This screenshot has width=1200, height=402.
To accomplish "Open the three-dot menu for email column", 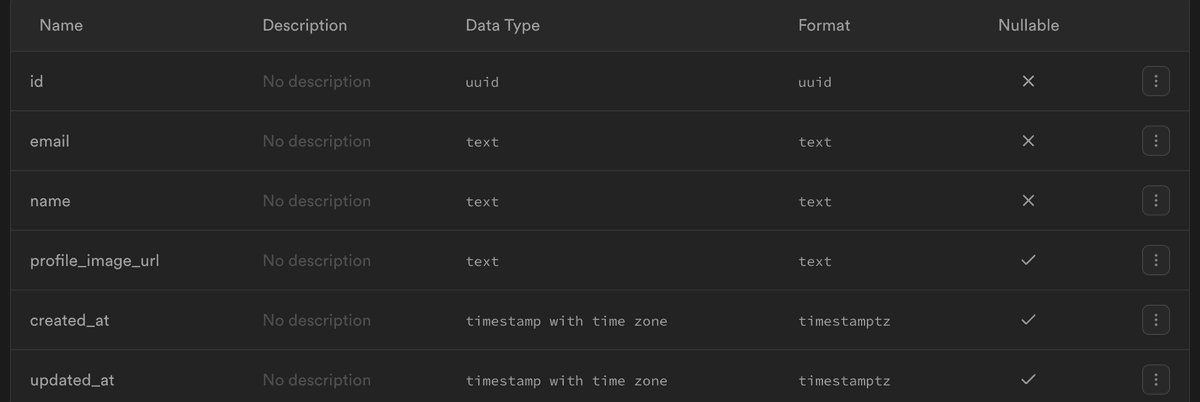I will click(1155, 141).
